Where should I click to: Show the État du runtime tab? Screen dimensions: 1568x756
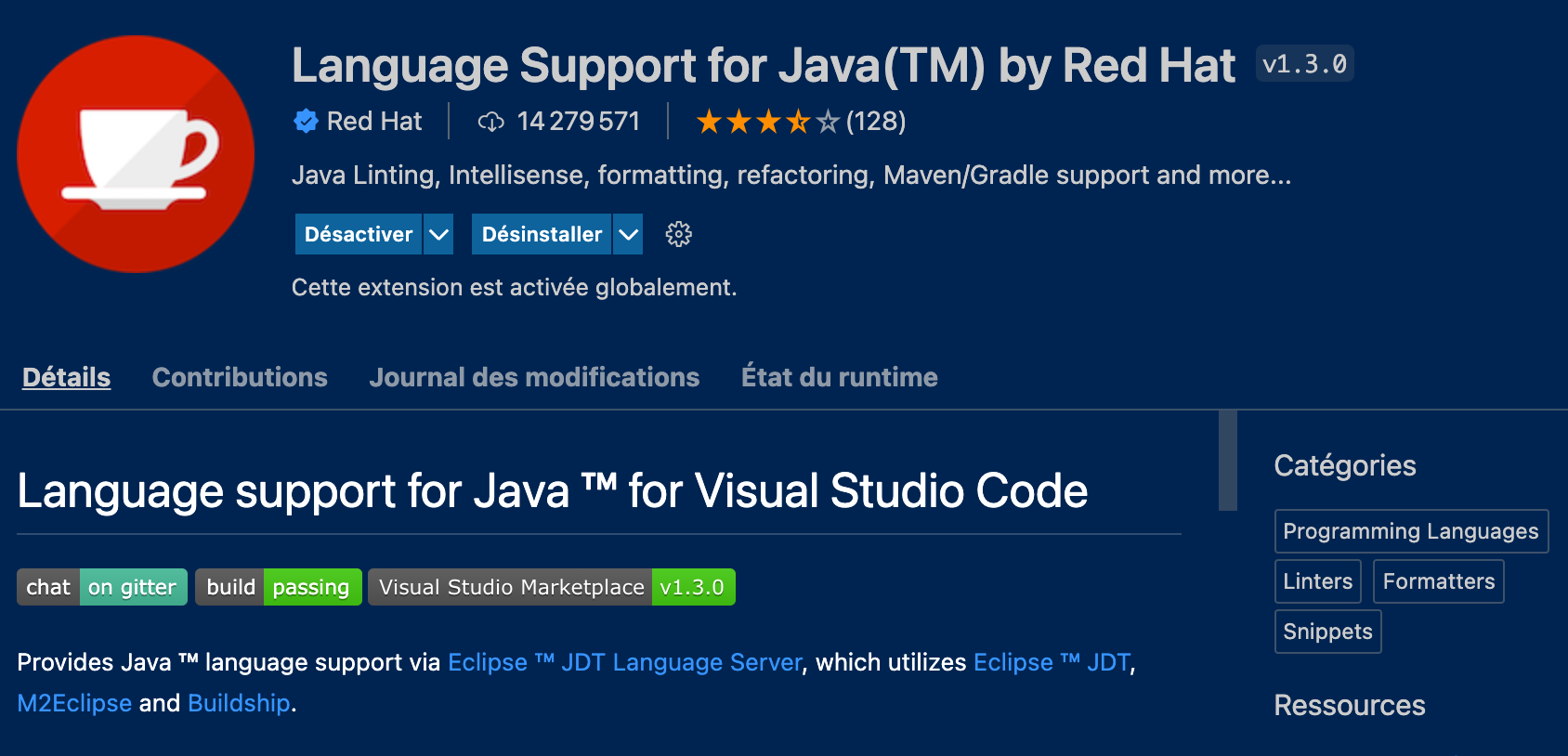pos(839,377)
